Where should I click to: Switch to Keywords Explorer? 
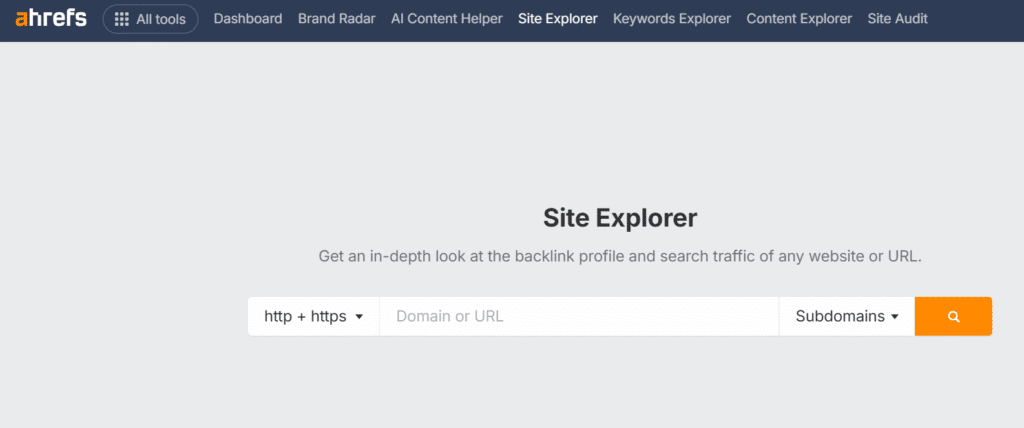[672, 19]
